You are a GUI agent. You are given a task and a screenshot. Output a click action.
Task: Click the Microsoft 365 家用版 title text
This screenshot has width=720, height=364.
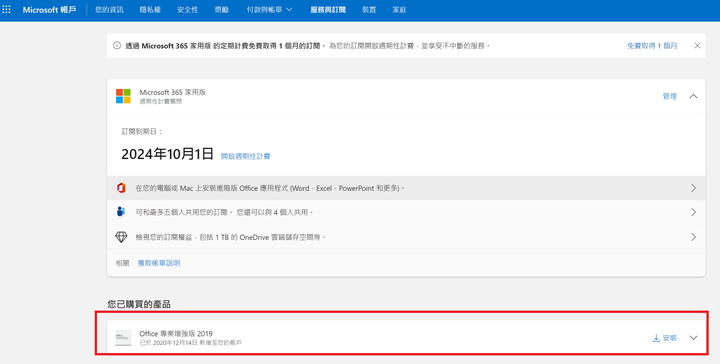coord(173,92)
